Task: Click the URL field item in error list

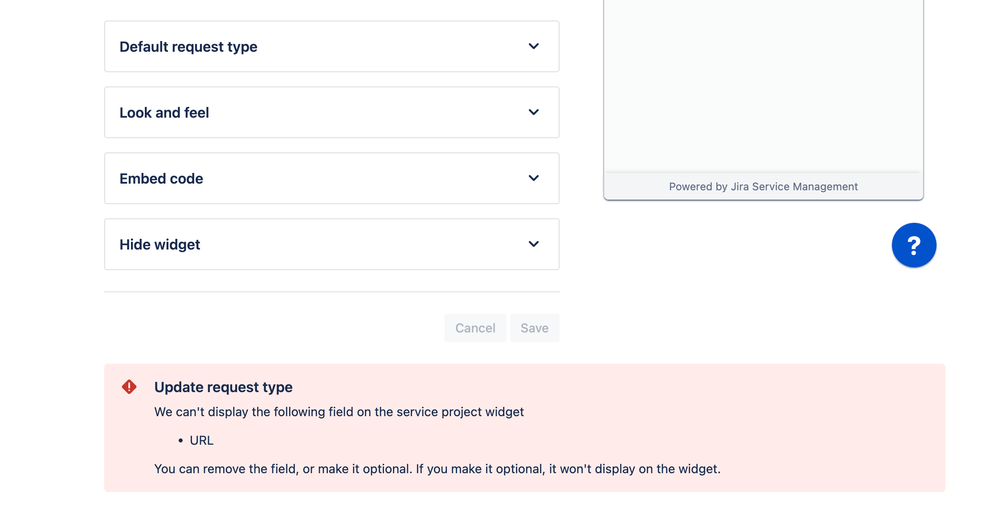Action: pos(201,440)
